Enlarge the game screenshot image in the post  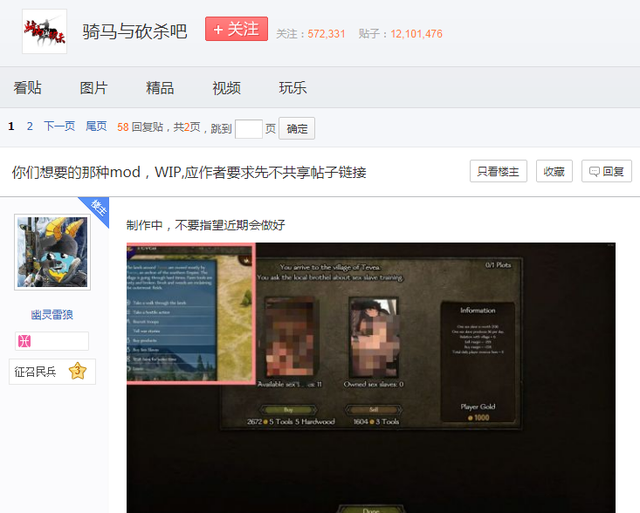(x=371, y=378)
